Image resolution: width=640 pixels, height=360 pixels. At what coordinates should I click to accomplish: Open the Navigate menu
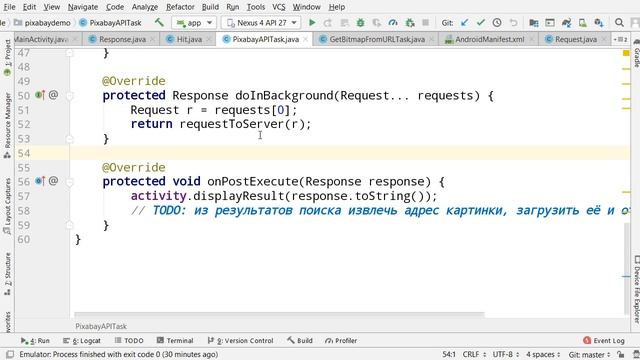point(83,7)
